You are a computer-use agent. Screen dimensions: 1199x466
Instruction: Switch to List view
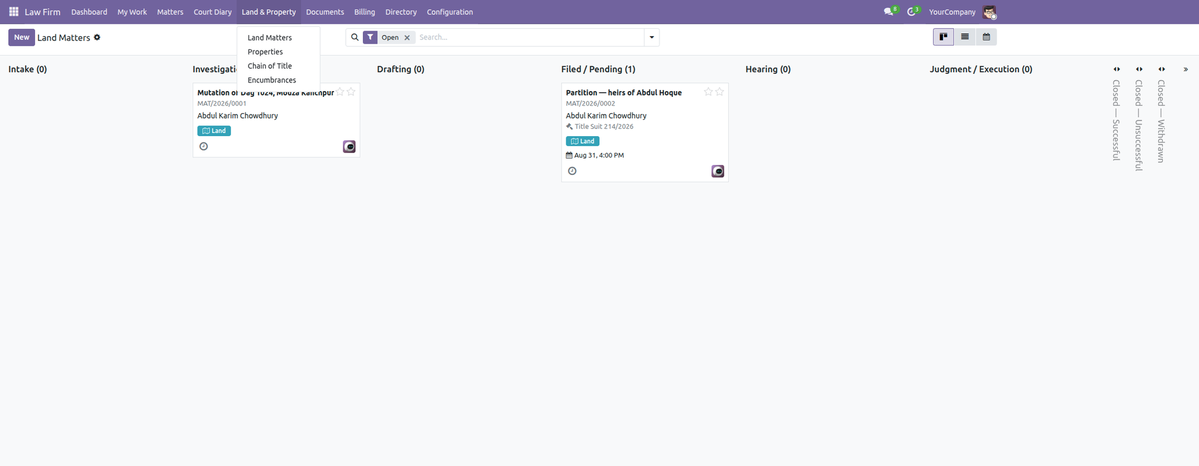click(x=965, y=37)
